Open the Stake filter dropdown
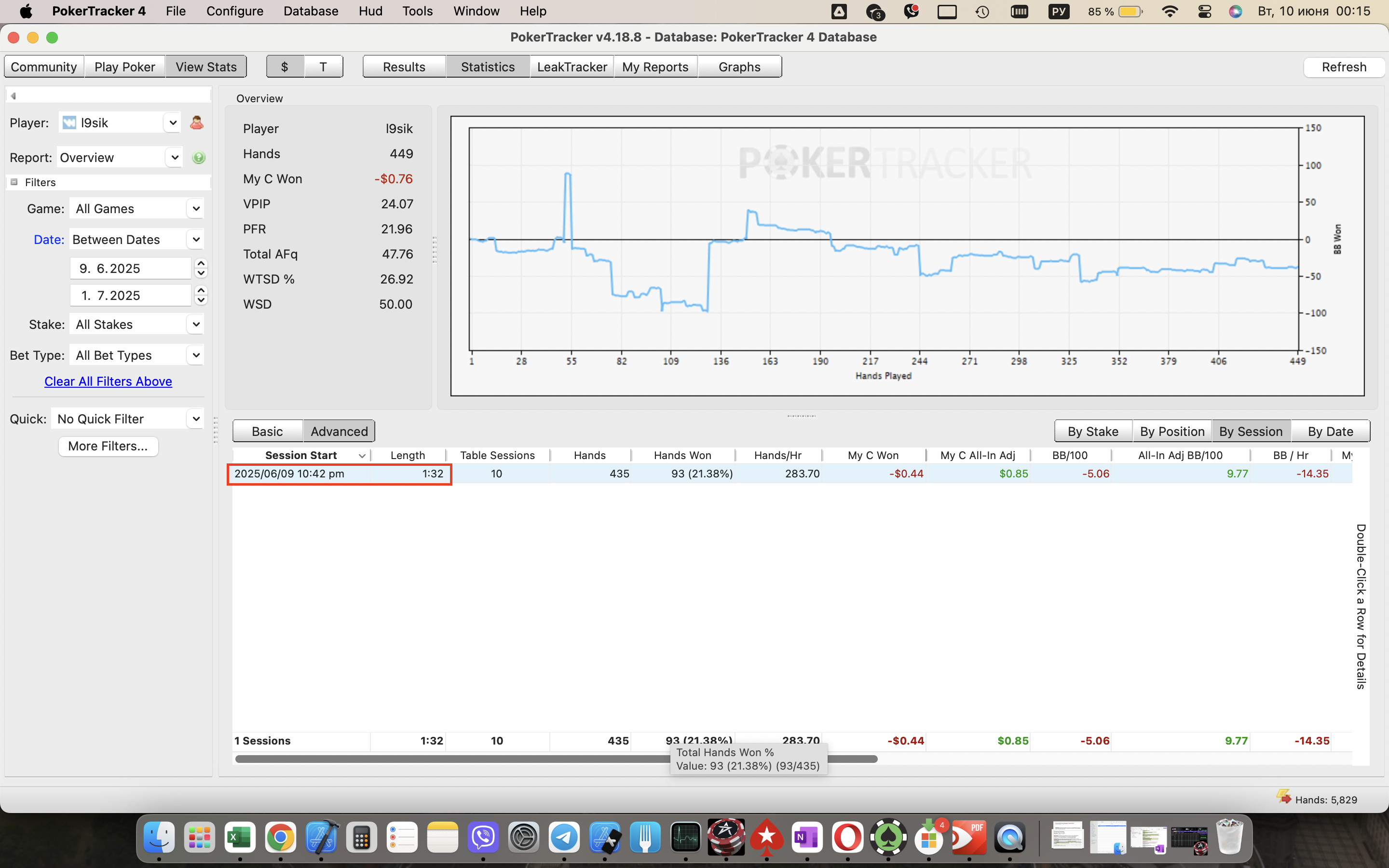 click(x=136, y=325)
